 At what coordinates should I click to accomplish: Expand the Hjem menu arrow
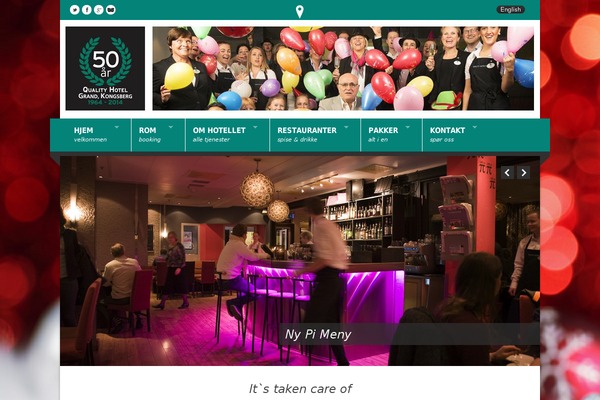tap(117, 127)
